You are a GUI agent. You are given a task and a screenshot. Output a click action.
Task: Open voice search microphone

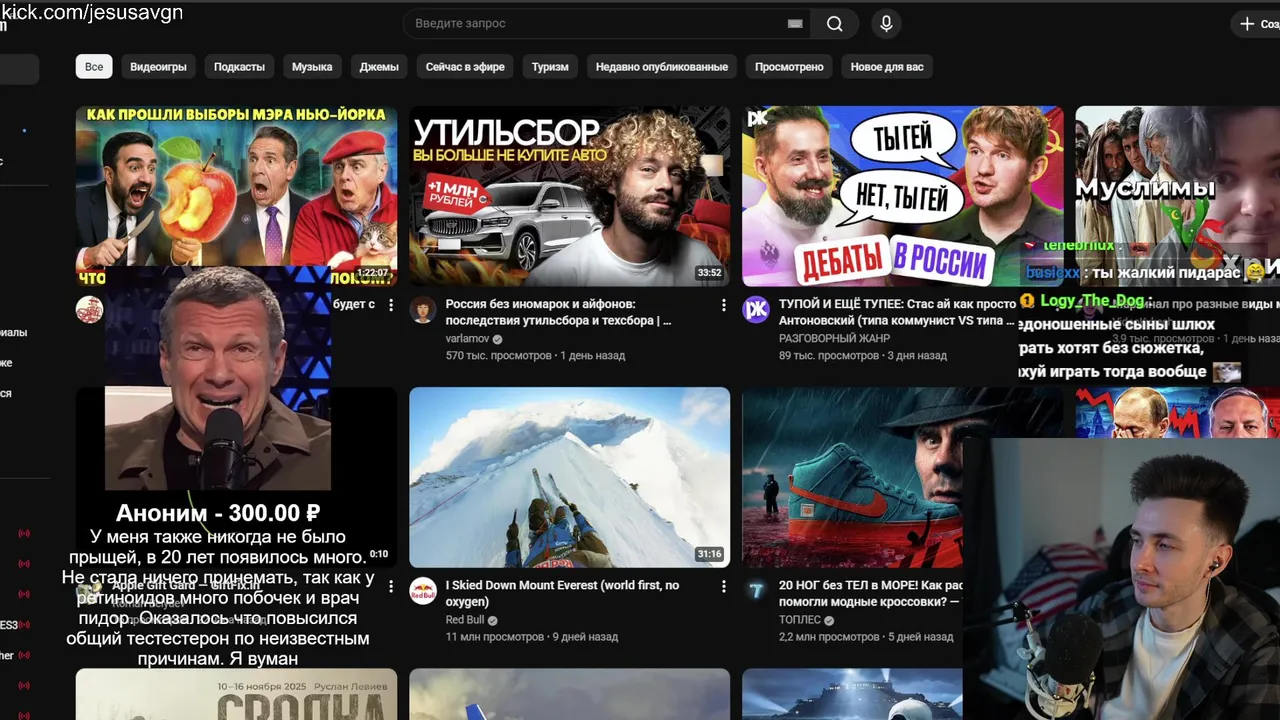tap(886, 24)
